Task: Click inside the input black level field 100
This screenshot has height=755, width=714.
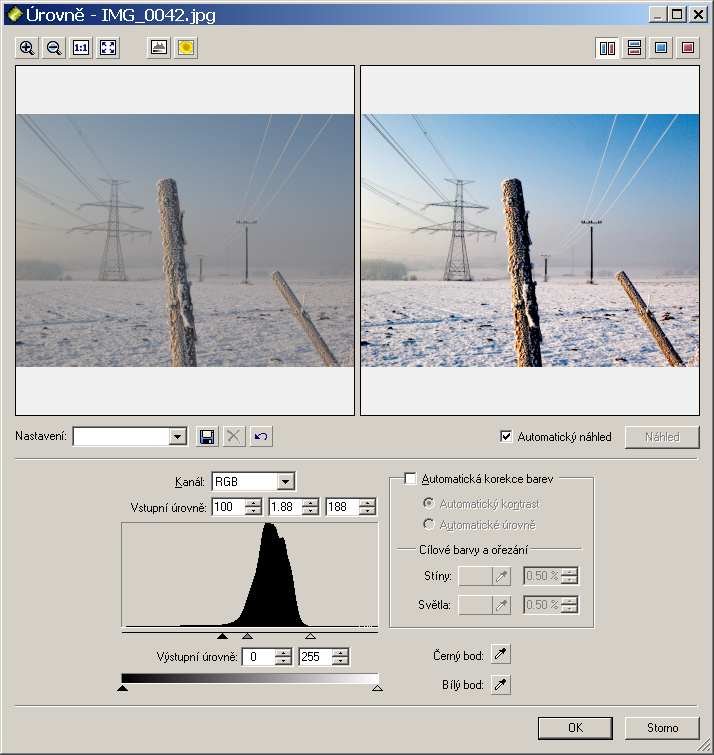Action: tap(229, 507)
